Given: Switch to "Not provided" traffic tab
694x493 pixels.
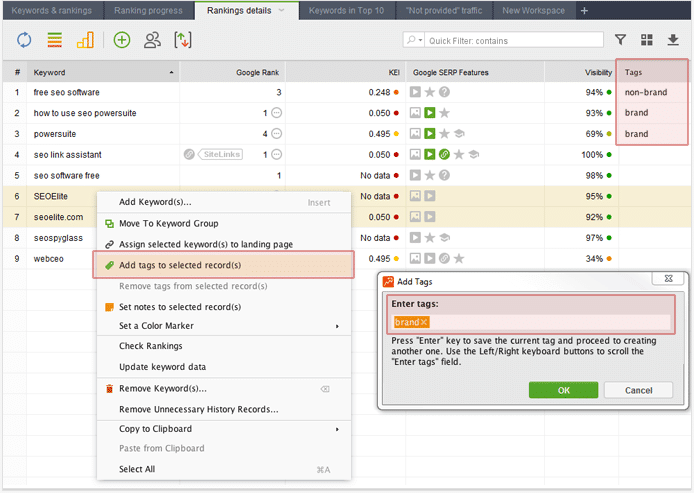Looking at the screenshot, I should click(x=444, y=11).
